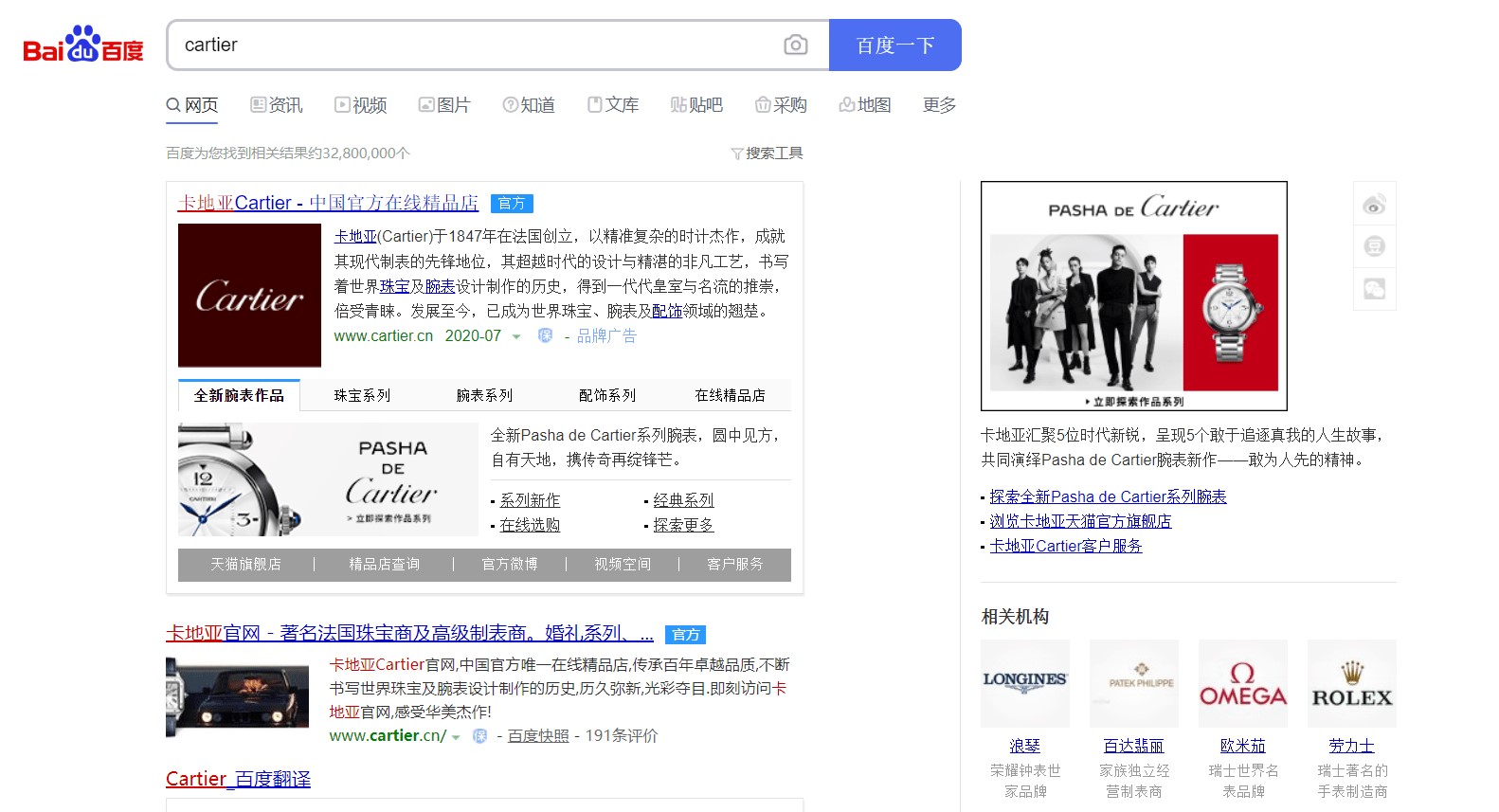Open the car photo thumbnail in second result
Screen dimensions: 1499x812
(237, 697)
